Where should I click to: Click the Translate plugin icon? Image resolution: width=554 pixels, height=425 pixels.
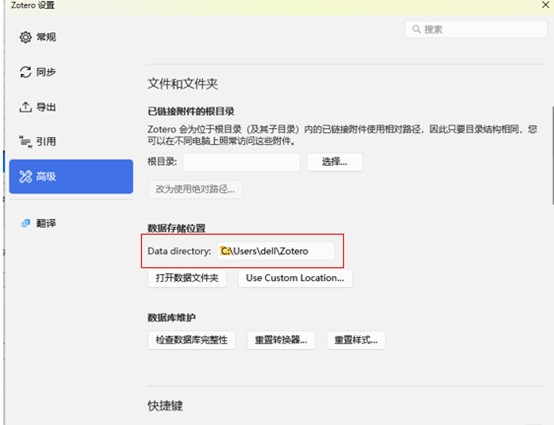coord(26,223)
